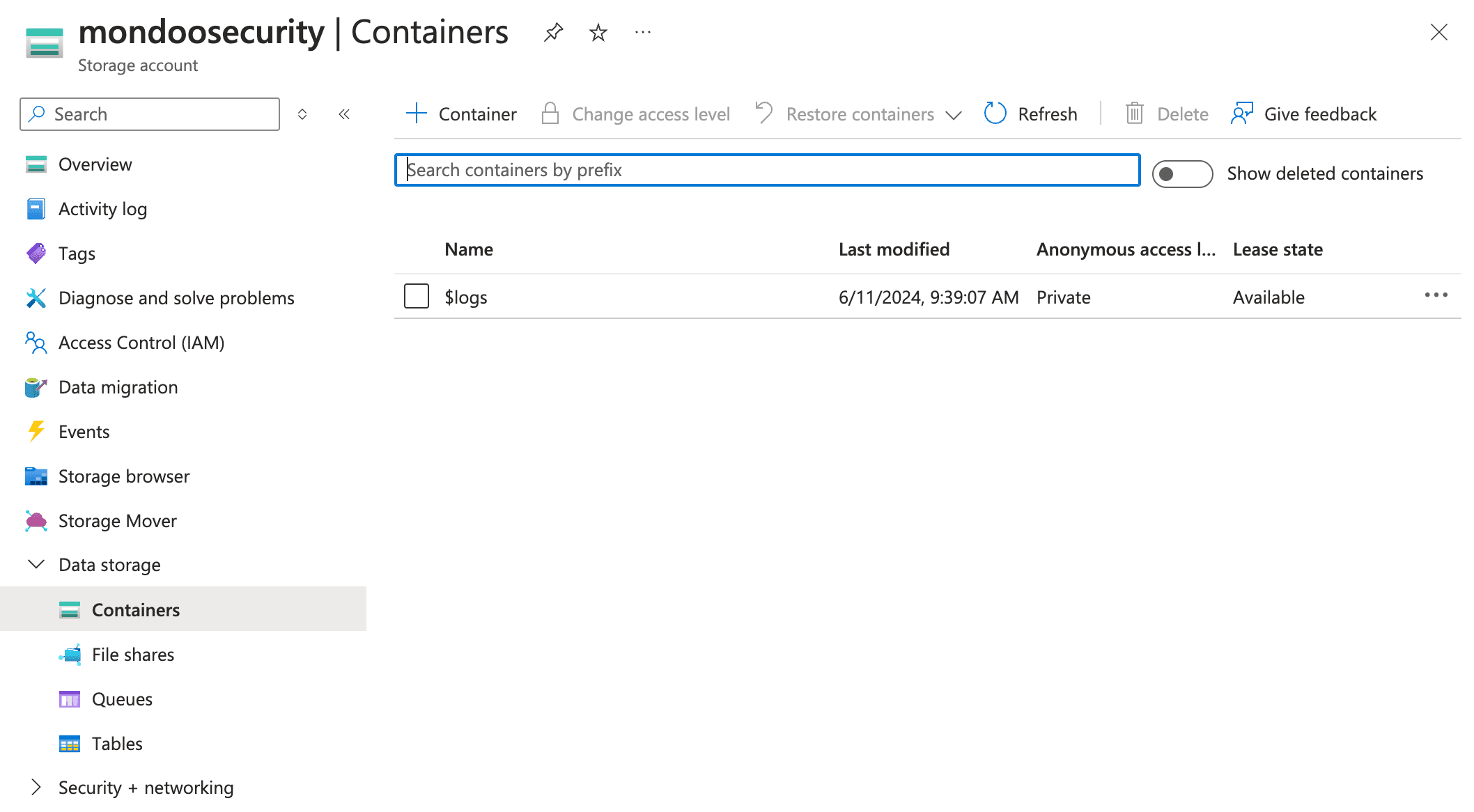Switch to File shares
This screenshot has height=812, width=1474.
click(133, 654)
